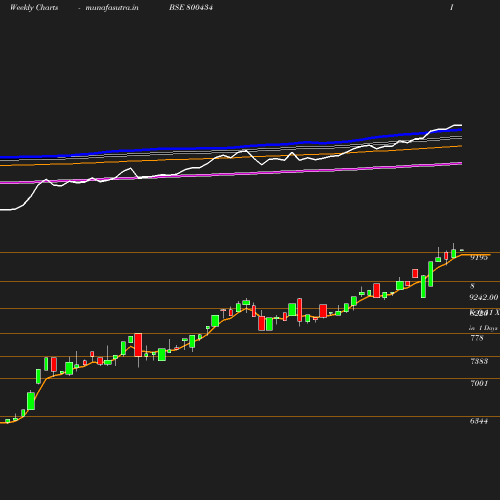Image resolution: width=500 pixels, height=500 pixels.
Task: Click the 9242.00 price value
Action: [x=484, y=297]
